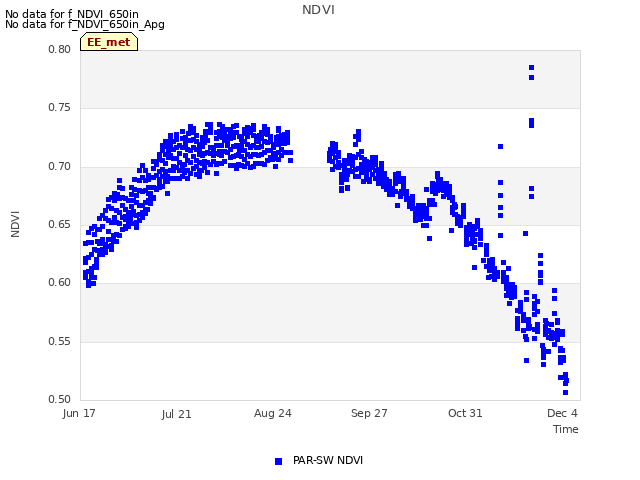The height and width of the screenshot is (480, 640).
Task: Click the highest outlier data point near 0.78
Action: (531, 68)
